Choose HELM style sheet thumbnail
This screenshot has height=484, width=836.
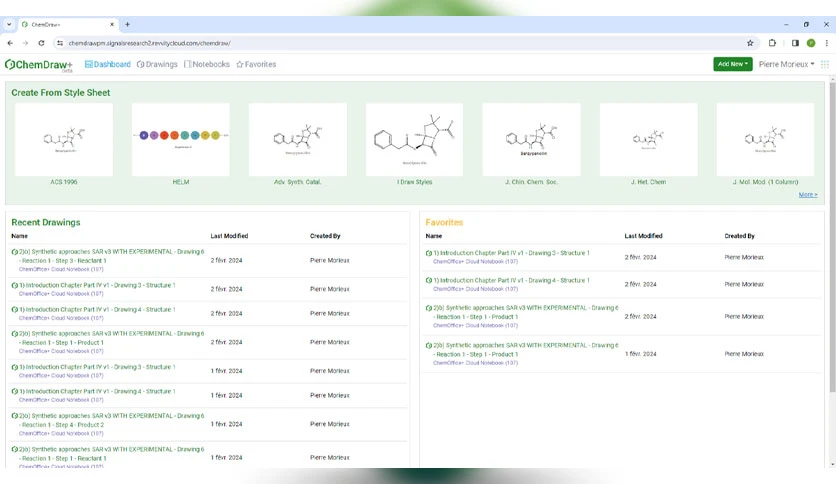click(x=181, y=140)
